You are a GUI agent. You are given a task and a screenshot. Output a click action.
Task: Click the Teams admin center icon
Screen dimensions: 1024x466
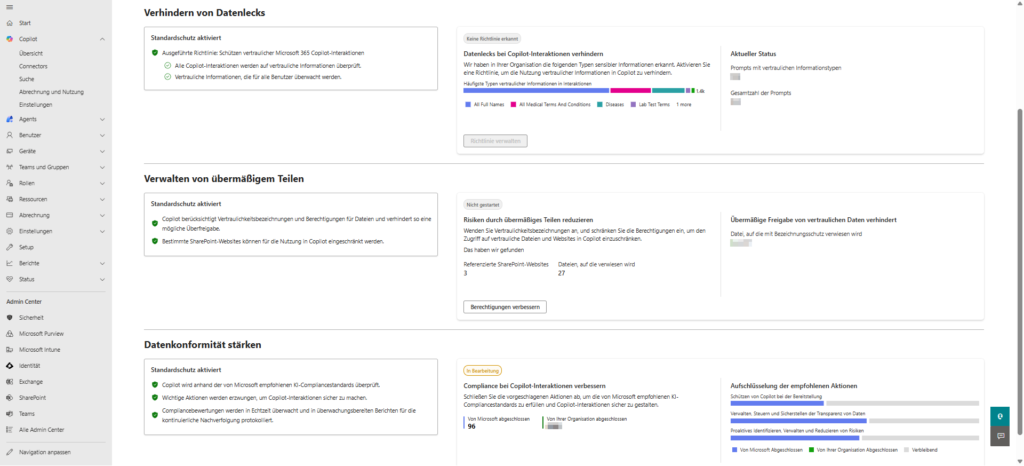tap(8, 414)
